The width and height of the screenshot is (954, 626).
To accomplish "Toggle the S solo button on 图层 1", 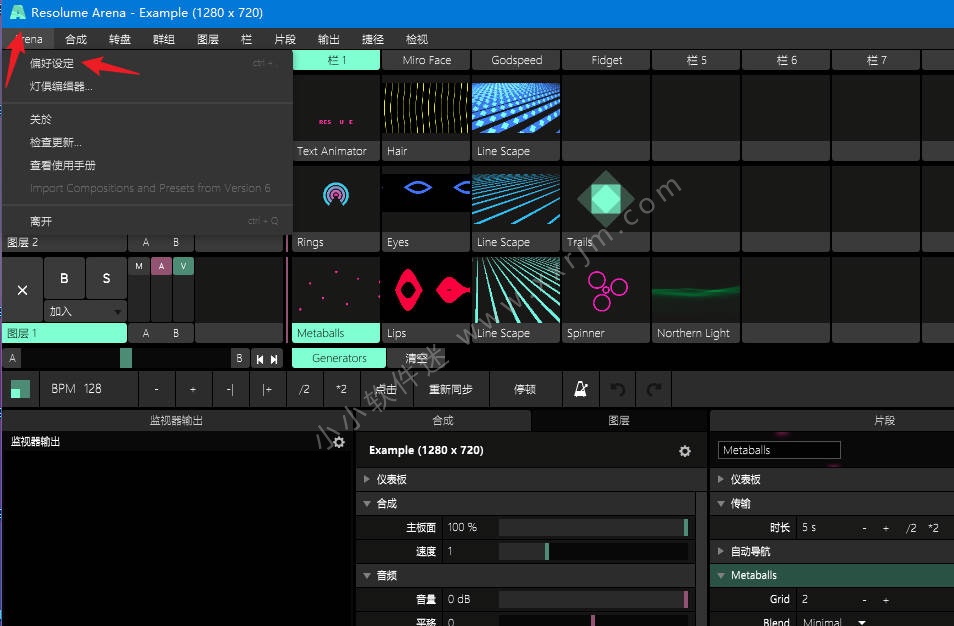I will tap(106, 278).
